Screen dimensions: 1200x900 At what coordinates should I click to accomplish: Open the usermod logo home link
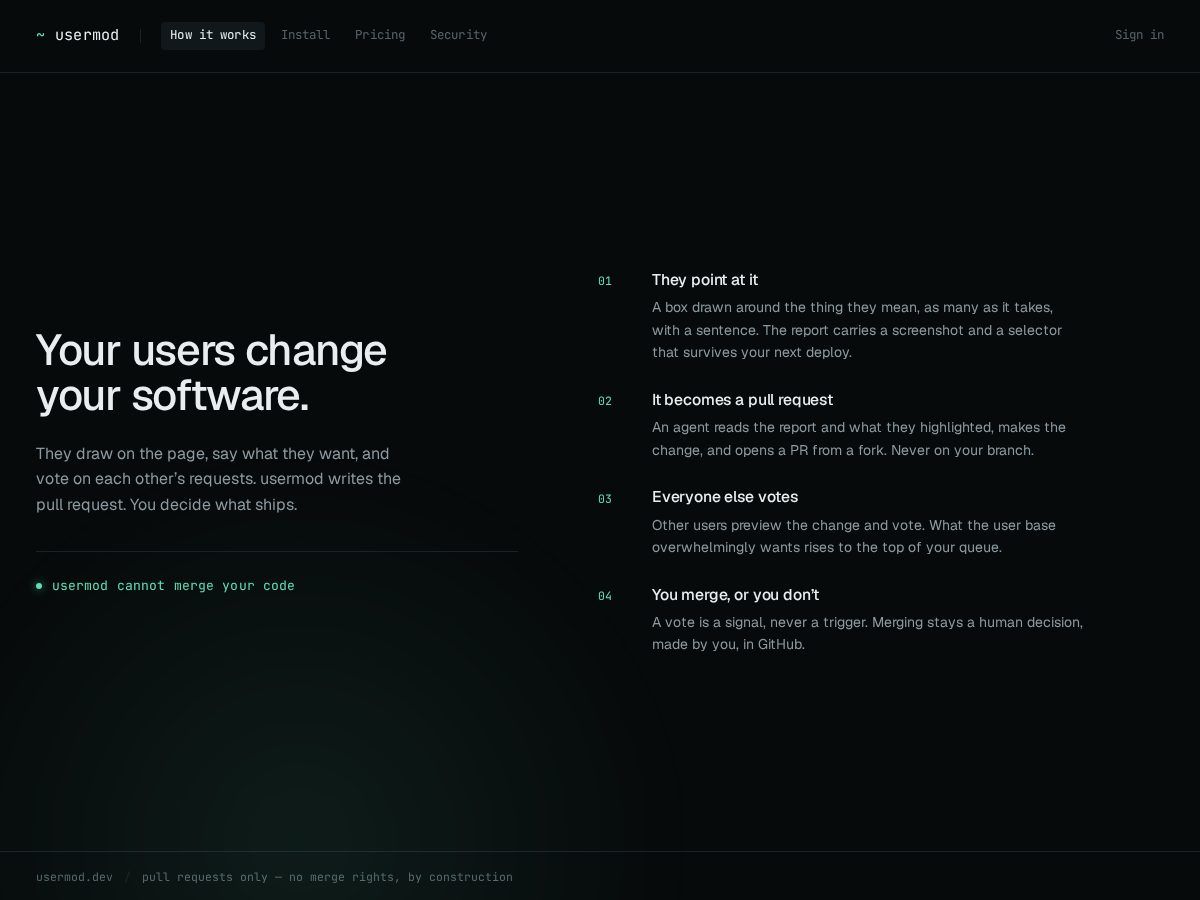pyautogui.click(x=77, y=35)
